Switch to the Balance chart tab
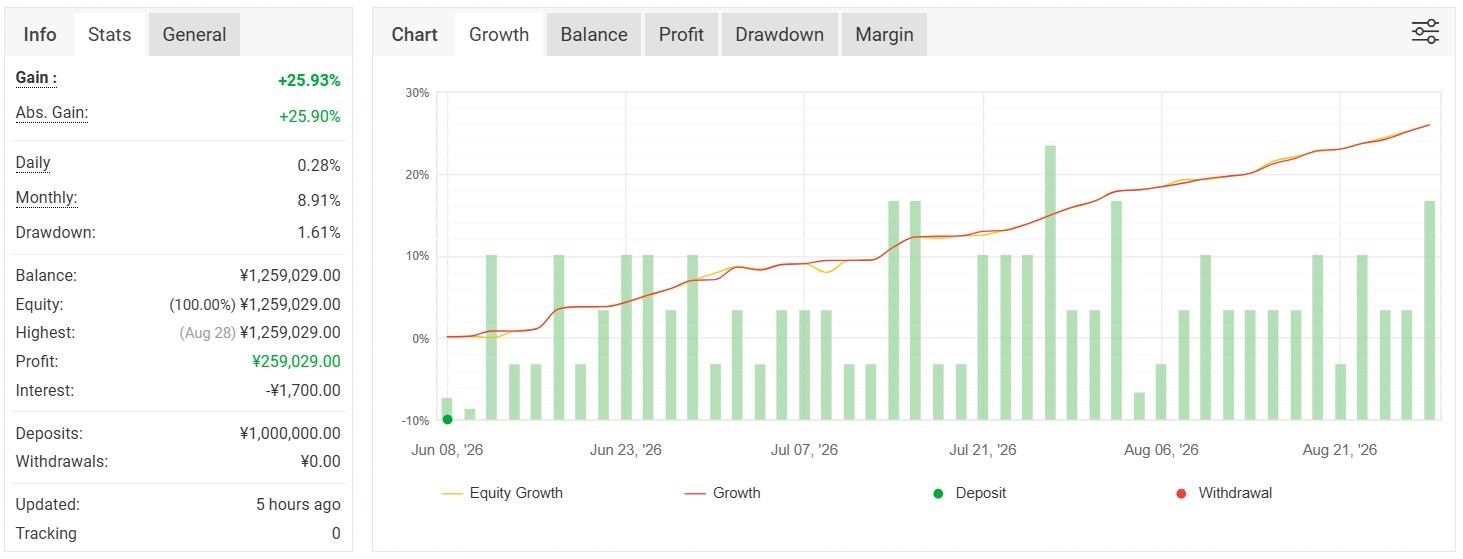Viewport: 1463px width, 559px height. [594, 35]
